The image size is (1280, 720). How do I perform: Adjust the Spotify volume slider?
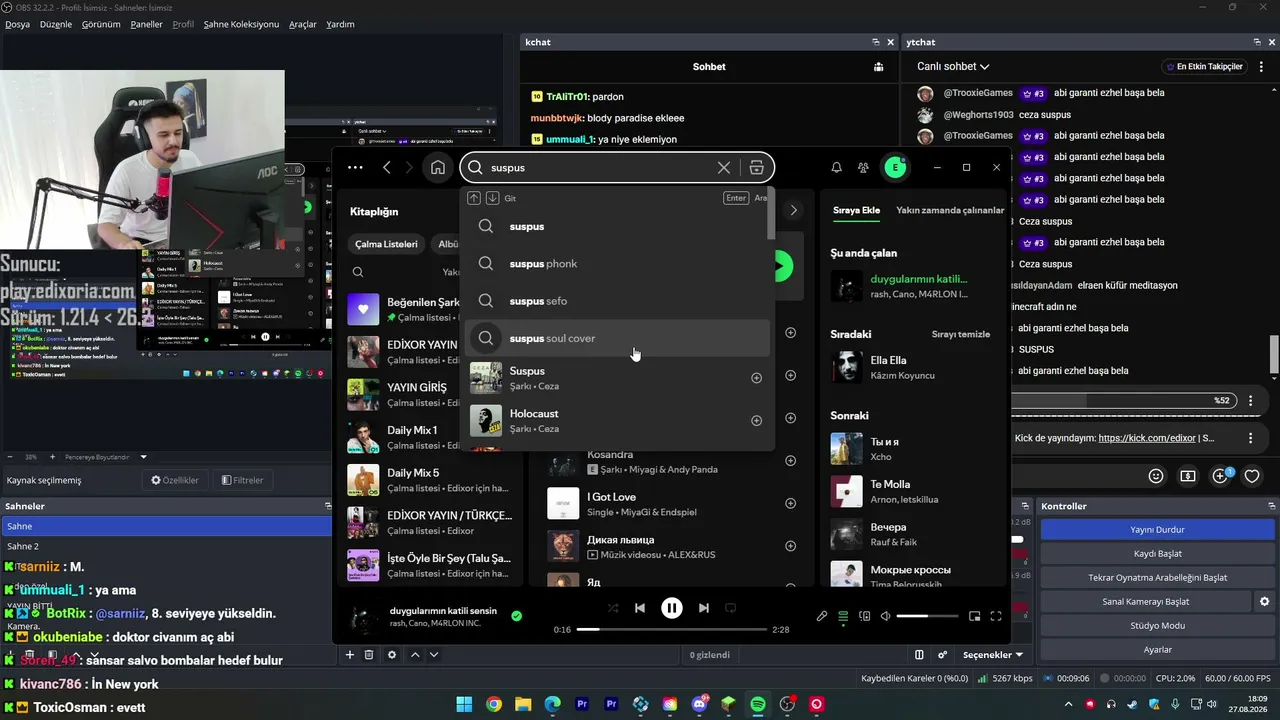927,617
